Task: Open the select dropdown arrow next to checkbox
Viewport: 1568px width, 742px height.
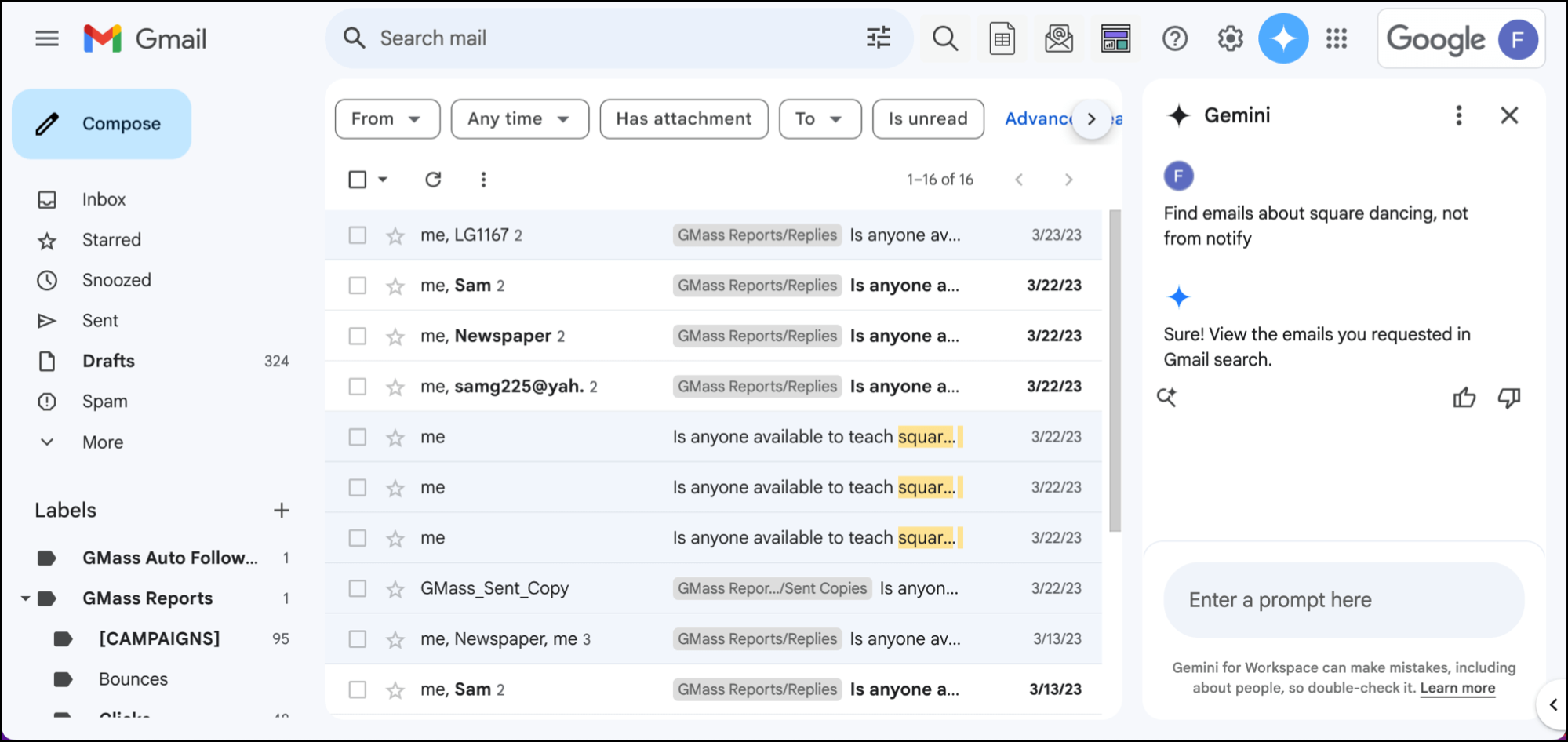Action: [383, 180]
